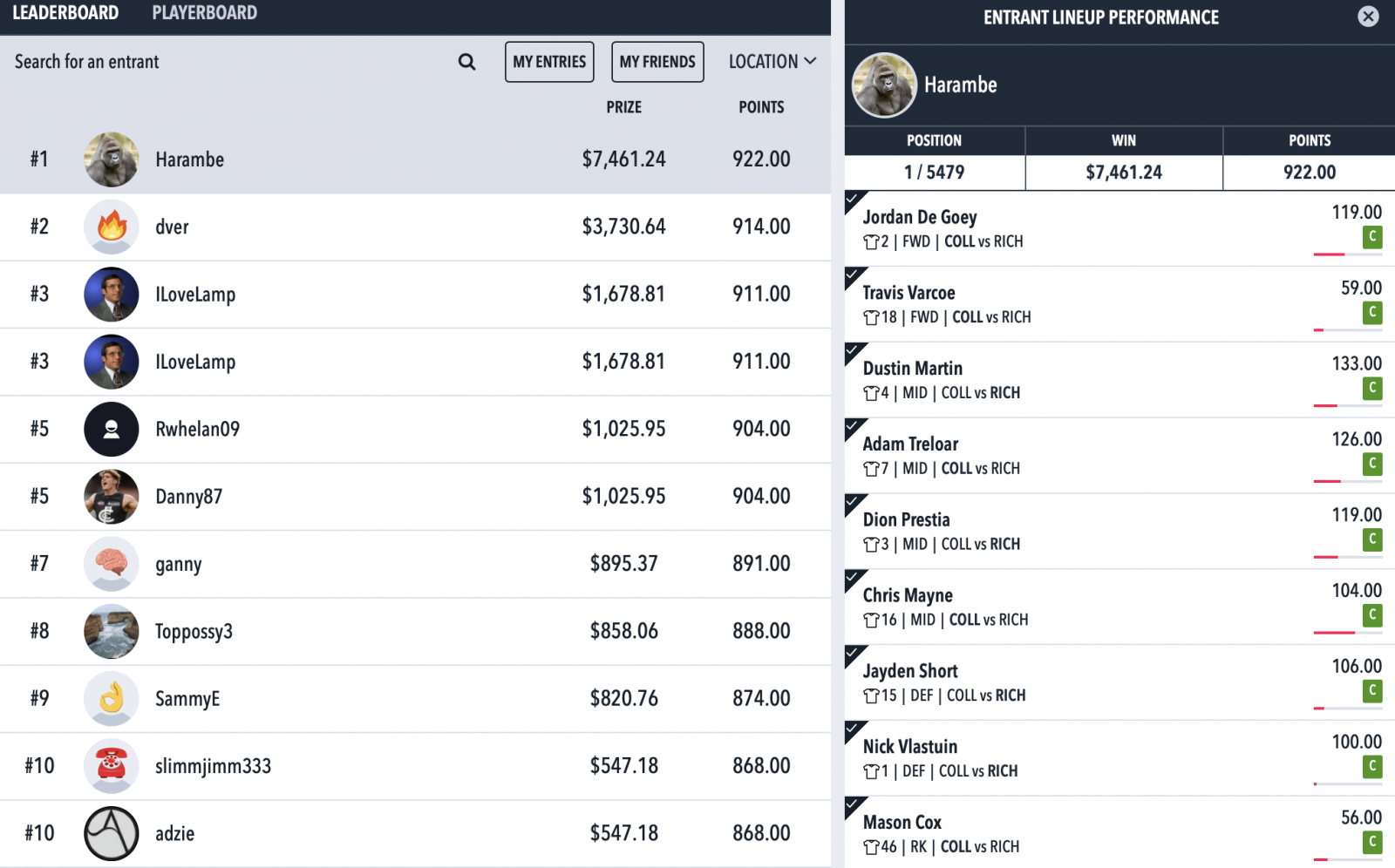Click Toppossy3's coastal photo avatar

click(x=112, y=631)
